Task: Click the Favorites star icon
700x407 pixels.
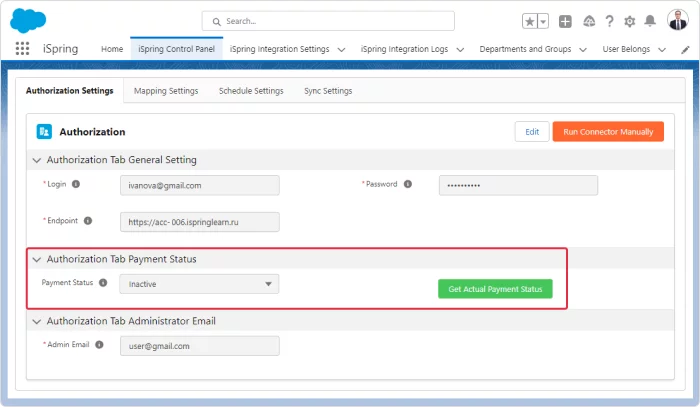Action: pos(529,21)
